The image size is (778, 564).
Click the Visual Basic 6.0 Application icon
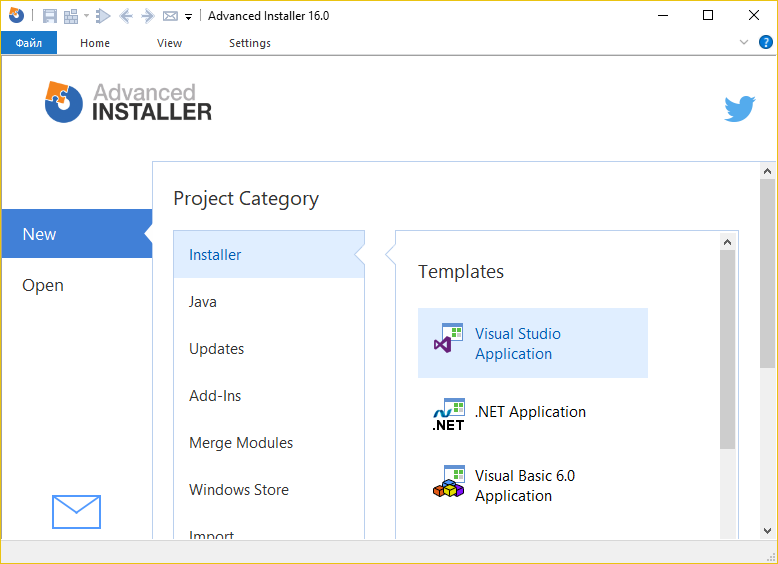point(449,481)
